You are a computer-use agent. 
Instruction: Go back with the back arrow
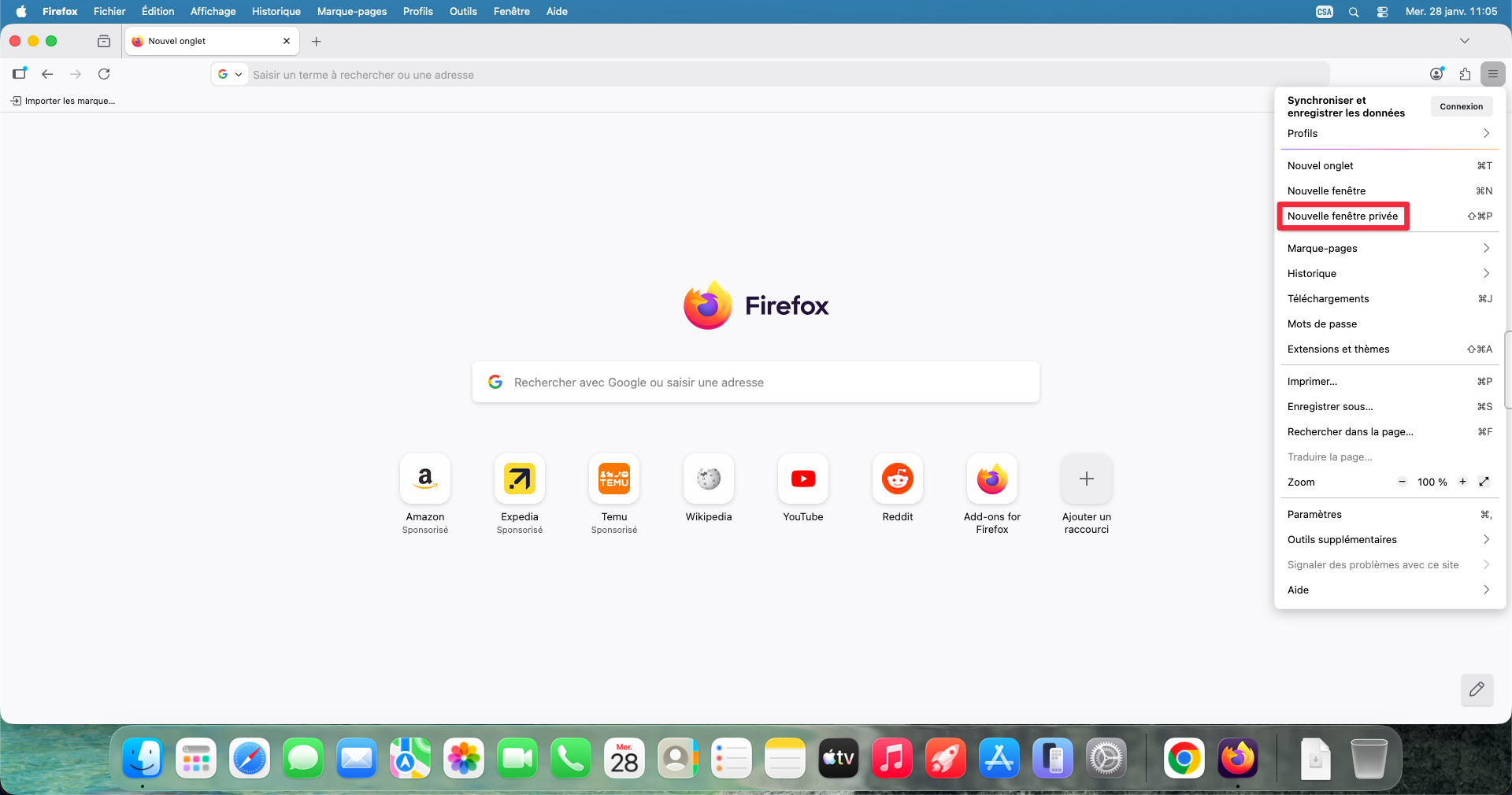point(47,74)
